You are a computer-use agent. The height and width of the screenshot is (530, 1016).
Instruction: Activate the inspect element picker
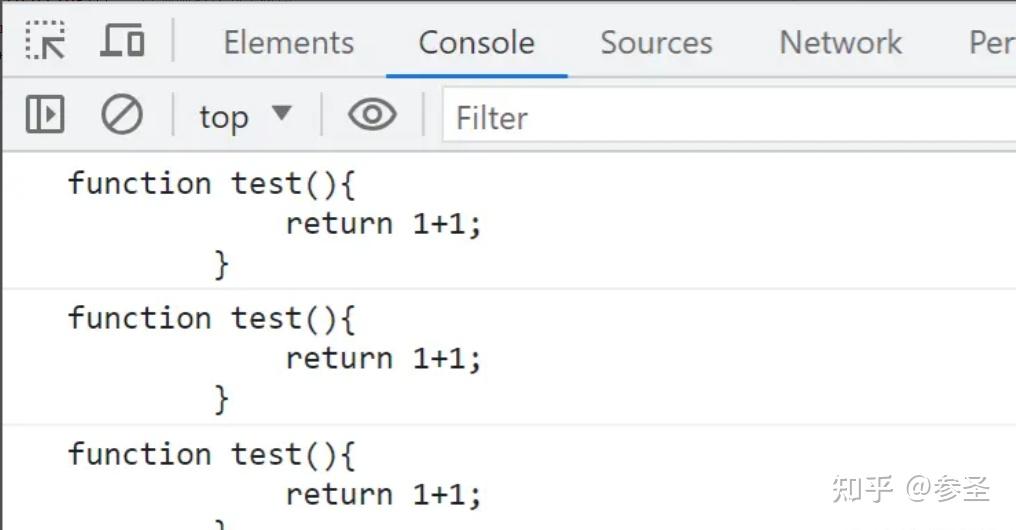(x=46, y=42)
